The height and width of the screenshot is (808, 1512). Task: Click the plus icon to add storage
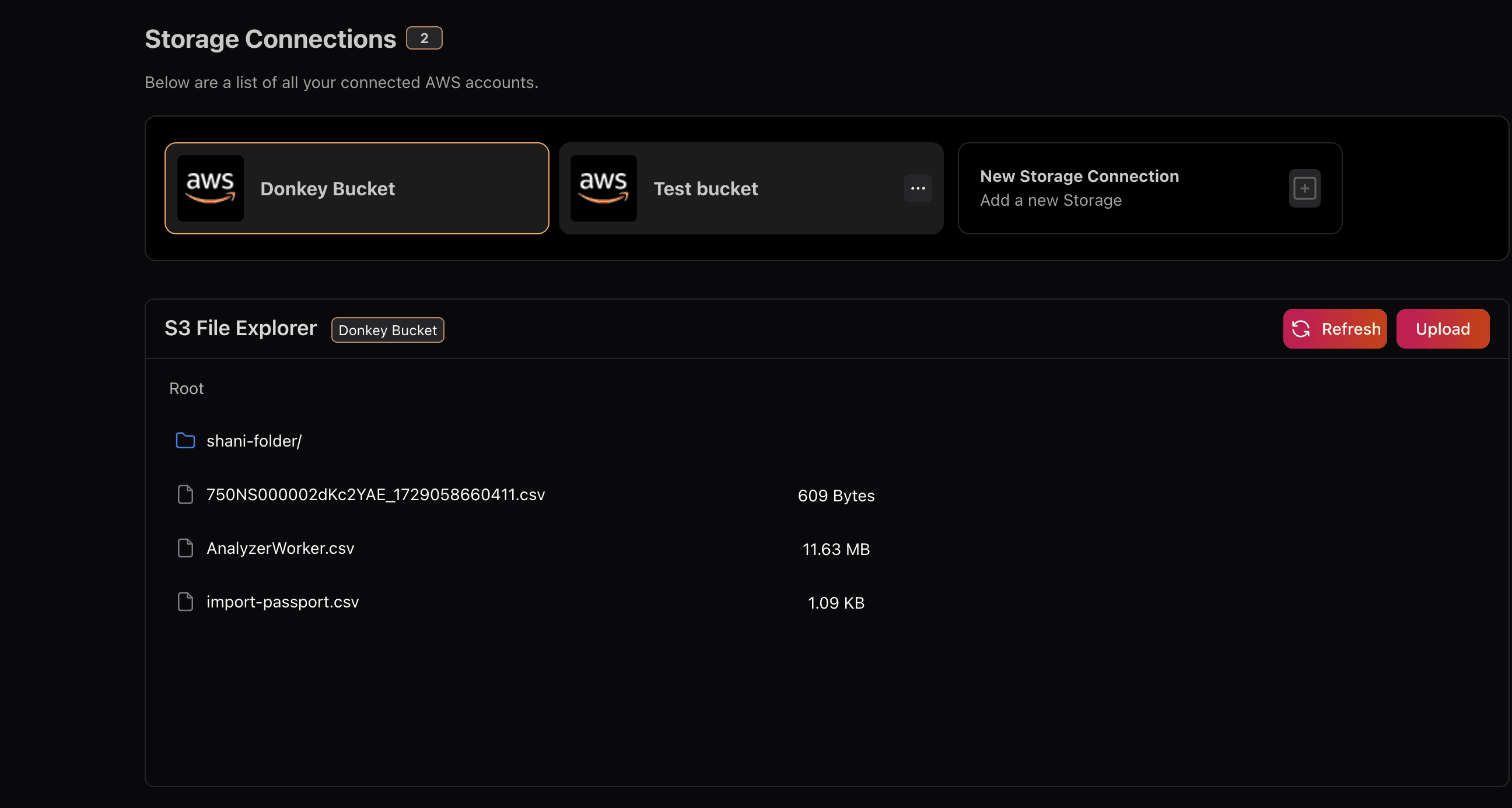(x=1304, y=188)
